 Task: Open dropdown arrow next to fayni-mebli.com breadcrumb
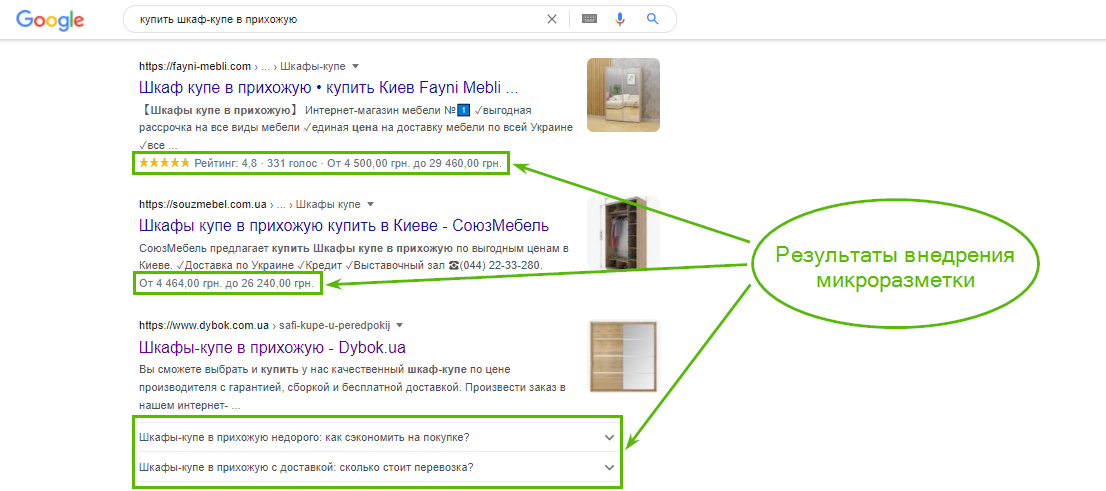(x=356, y=66)
